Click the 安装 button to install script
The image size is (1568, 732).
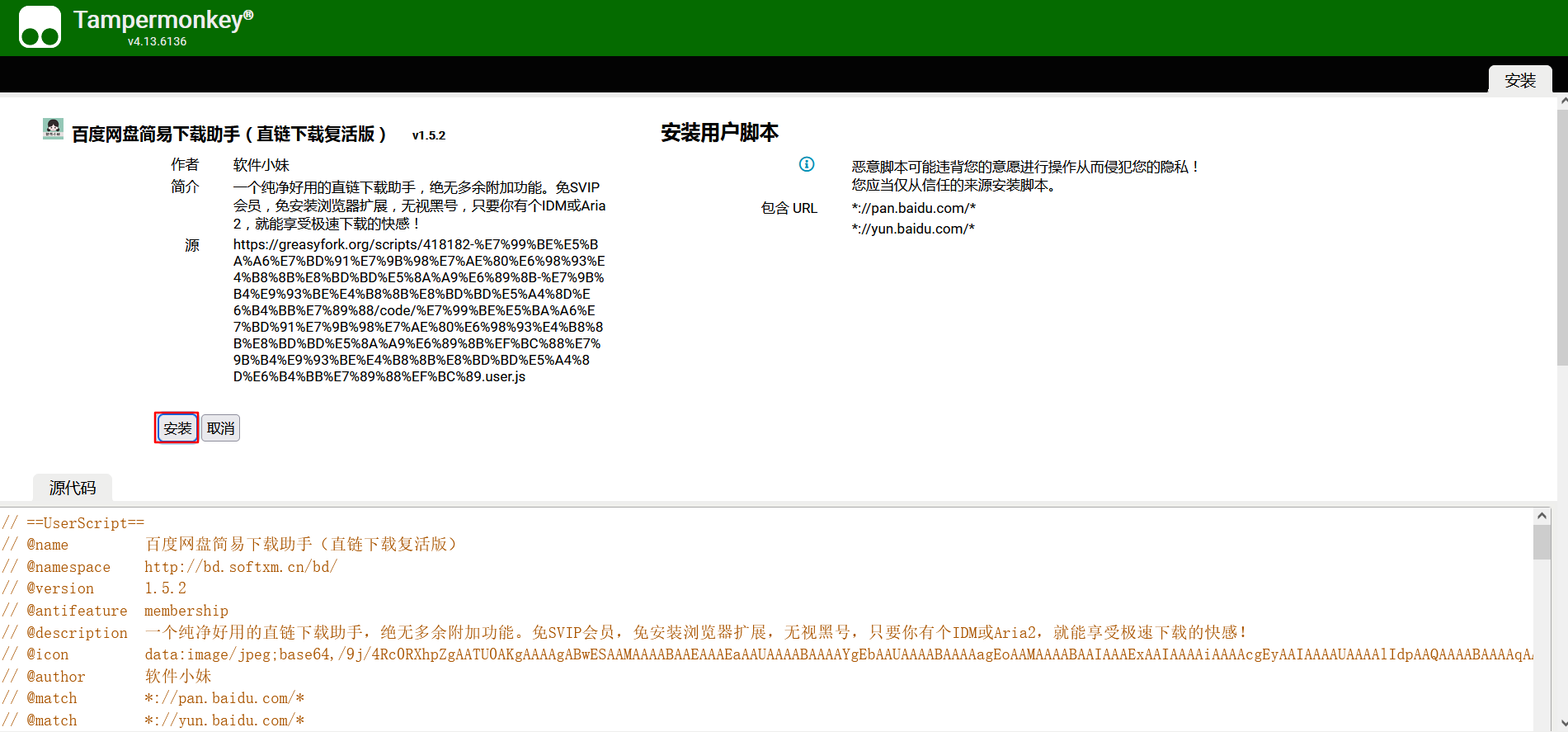point(177,427)
